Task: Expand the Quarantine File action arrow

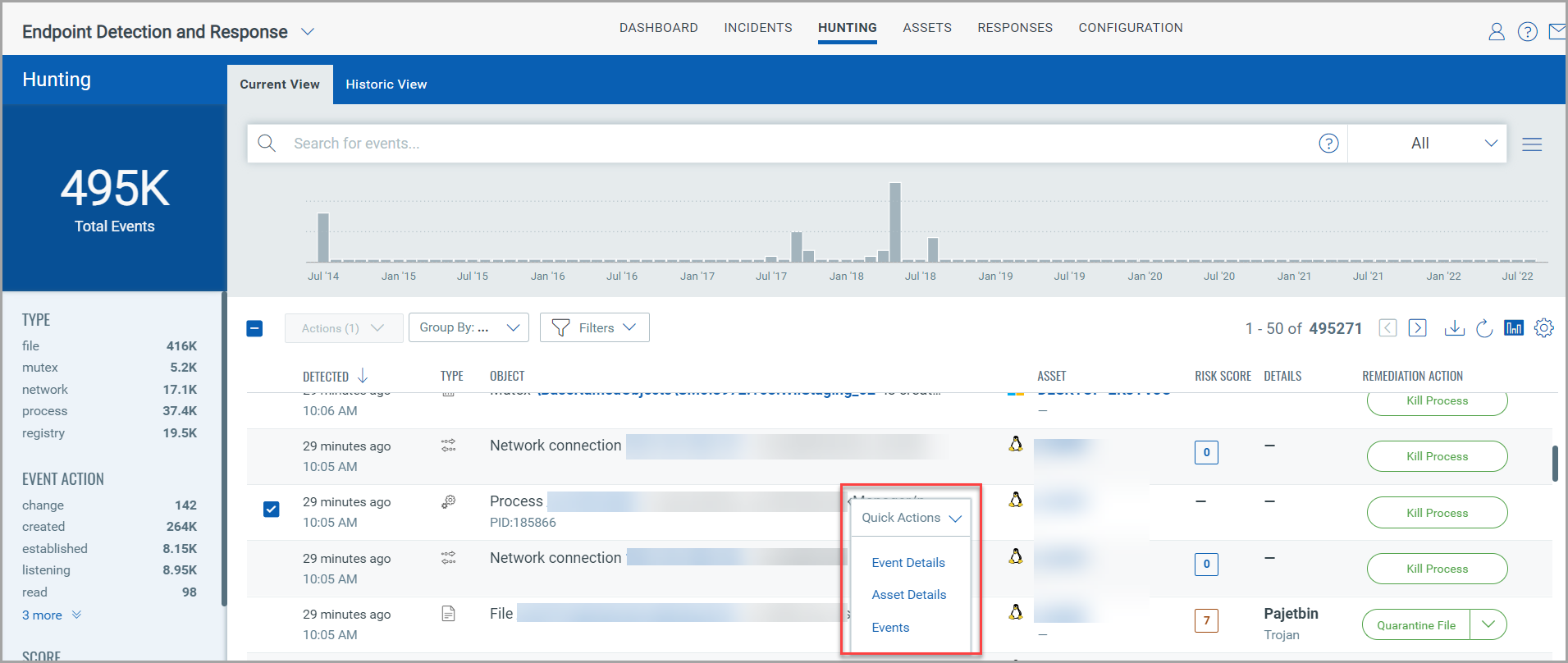Action: click(1488, 624)
